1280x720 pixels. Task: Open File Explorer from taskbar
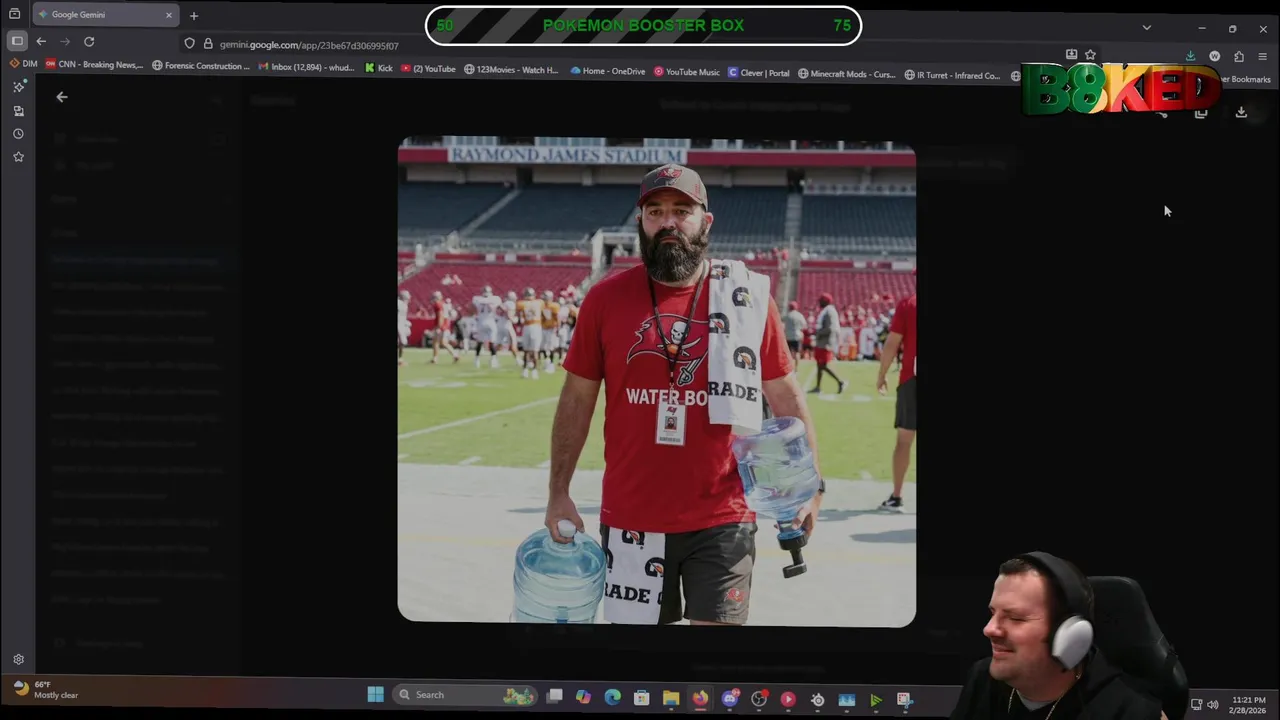coord(671,698)
